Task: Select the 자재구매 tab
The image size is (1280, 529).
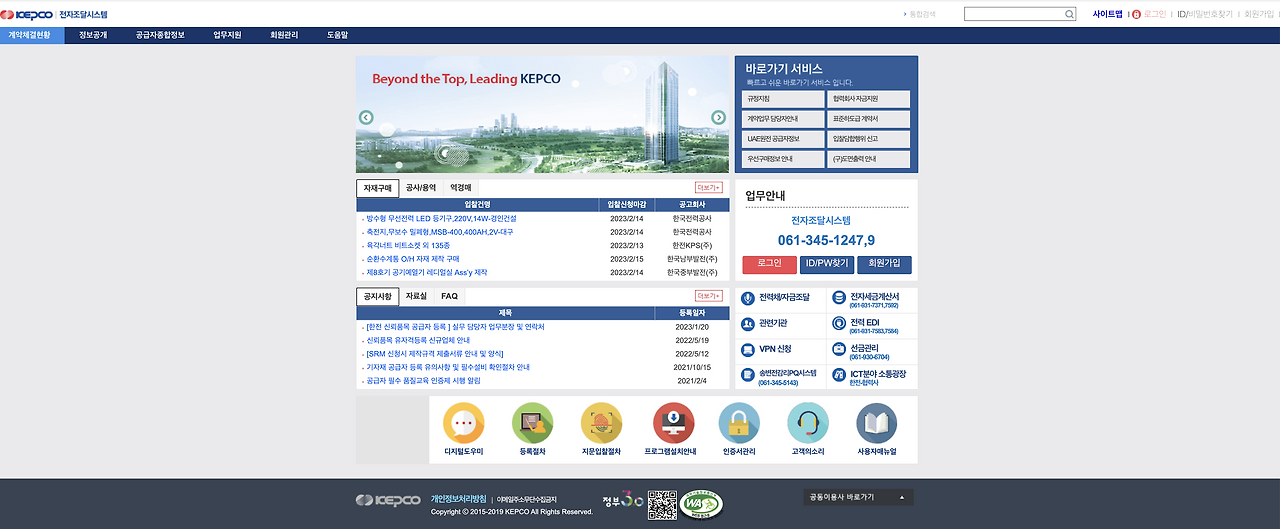Action: point(377,188)
